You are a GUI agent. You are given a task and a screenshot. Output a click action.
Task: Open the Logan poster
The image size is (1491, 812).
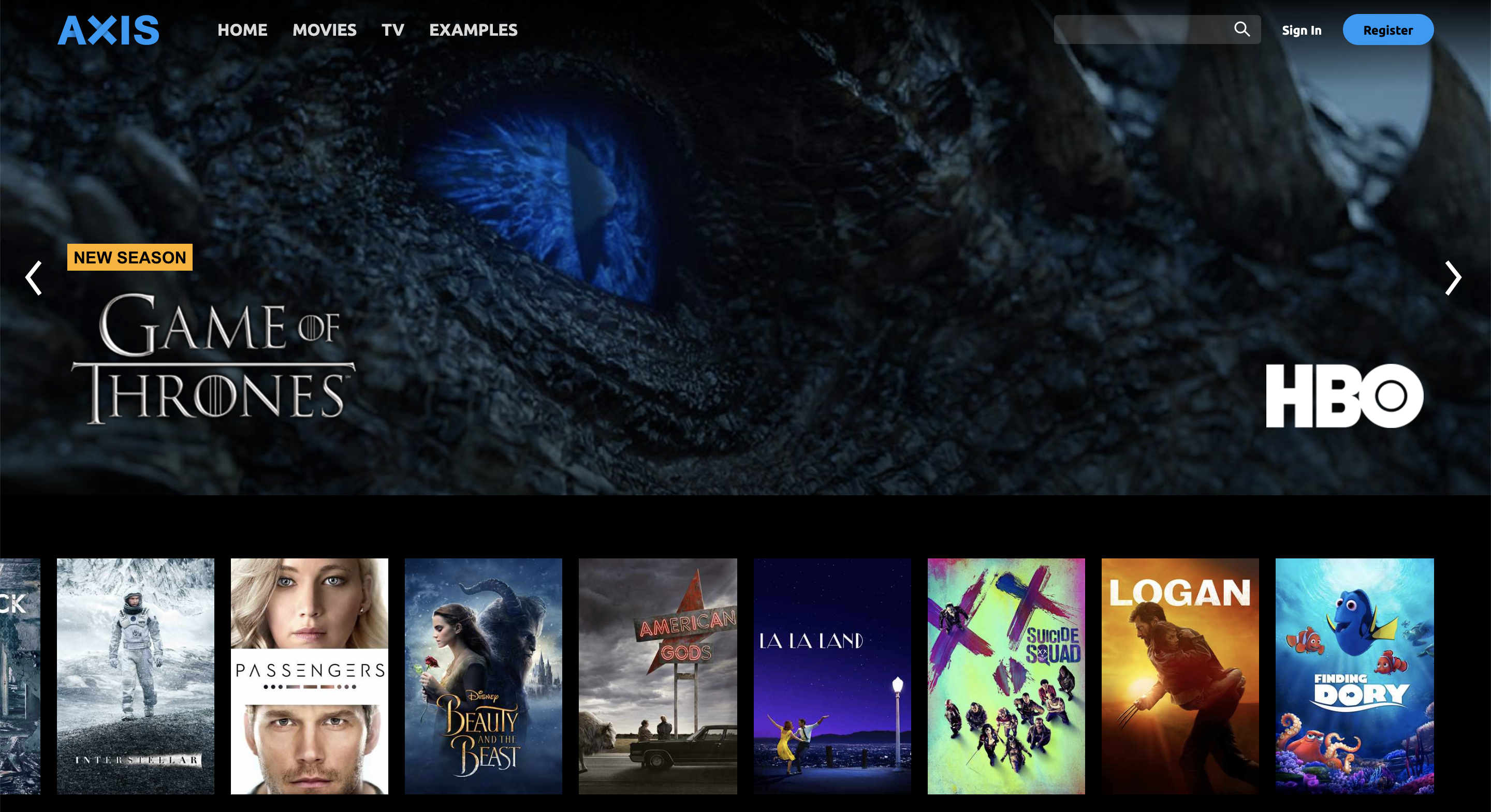click(x=1180, y=676)
